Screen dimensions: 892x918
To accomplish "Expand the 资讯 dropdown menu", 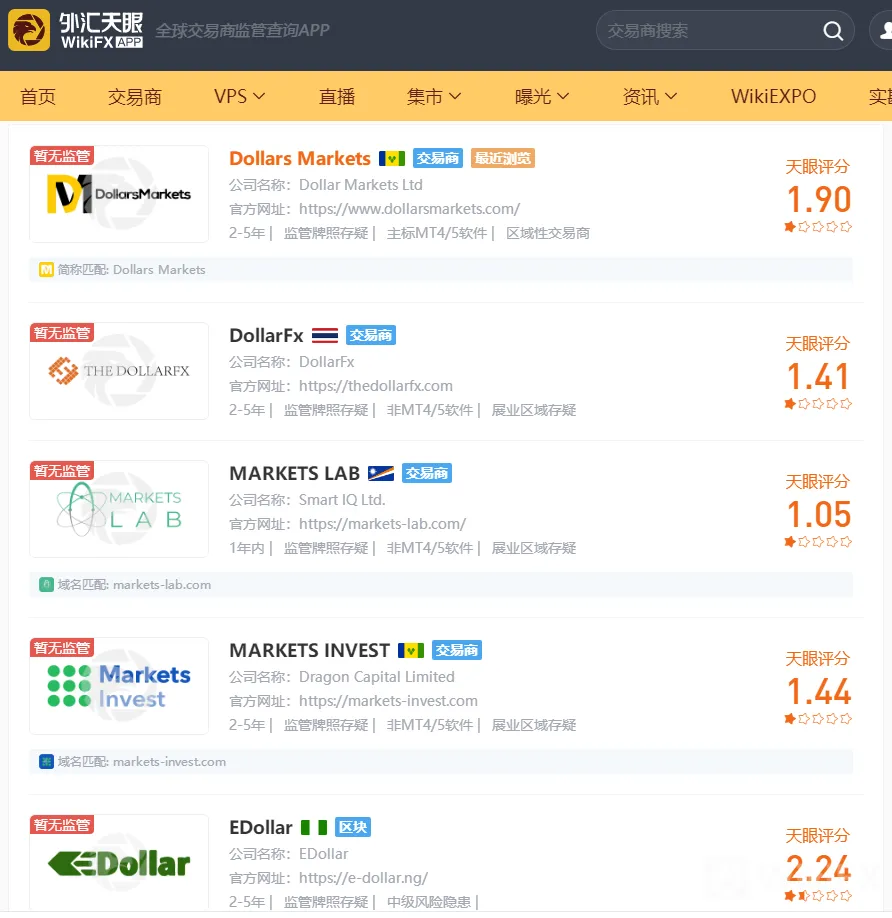I will point(649,97).
